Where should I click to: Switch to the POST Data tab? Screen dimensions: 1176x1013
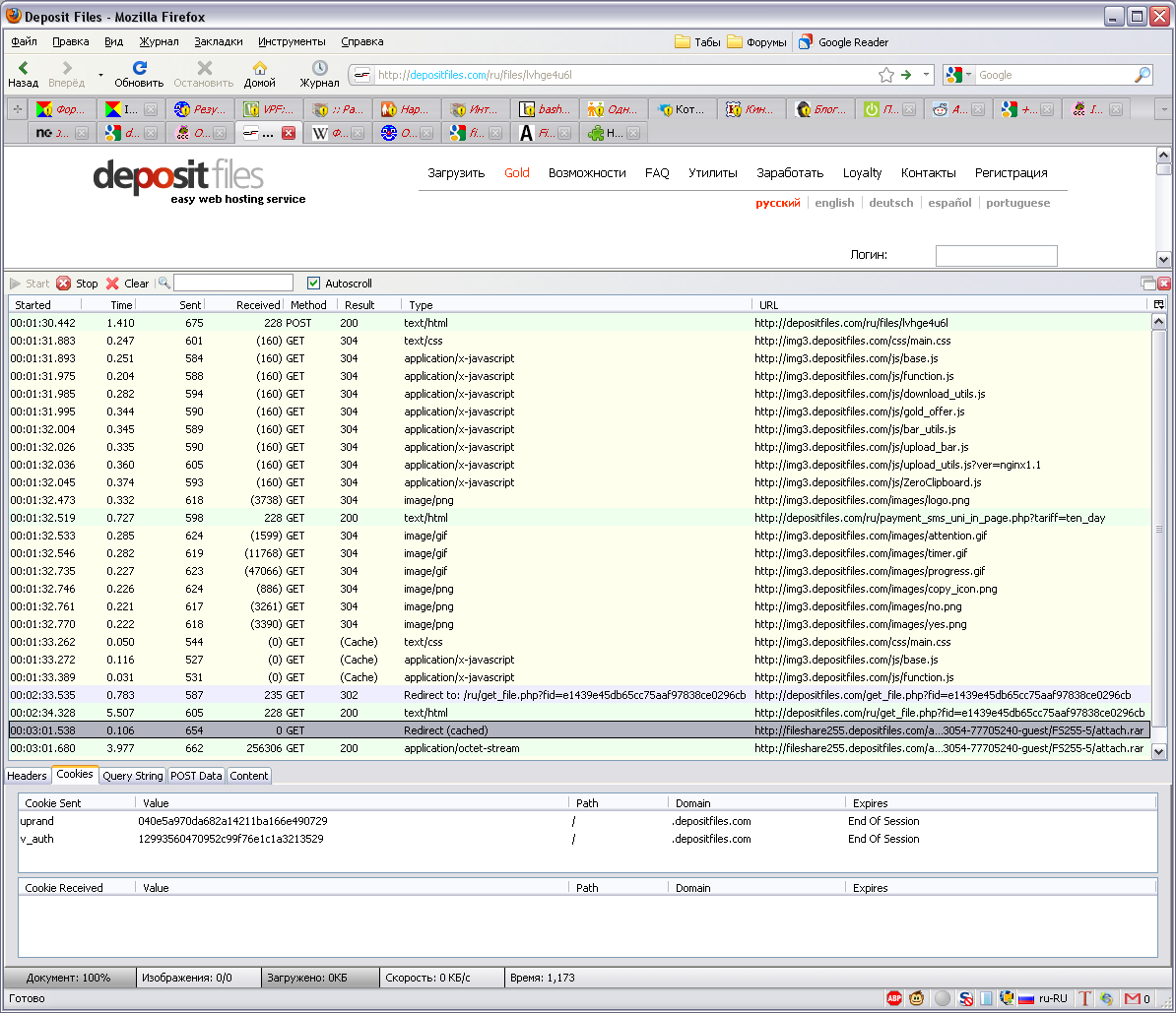(x=196, y=776)
